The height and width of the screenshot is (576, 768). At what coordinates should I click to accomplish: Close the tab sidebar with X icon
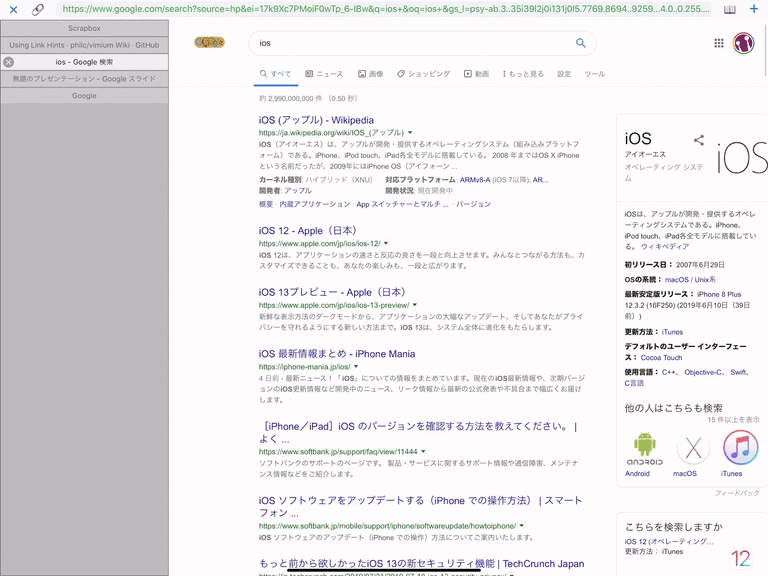tap(13, 9)
